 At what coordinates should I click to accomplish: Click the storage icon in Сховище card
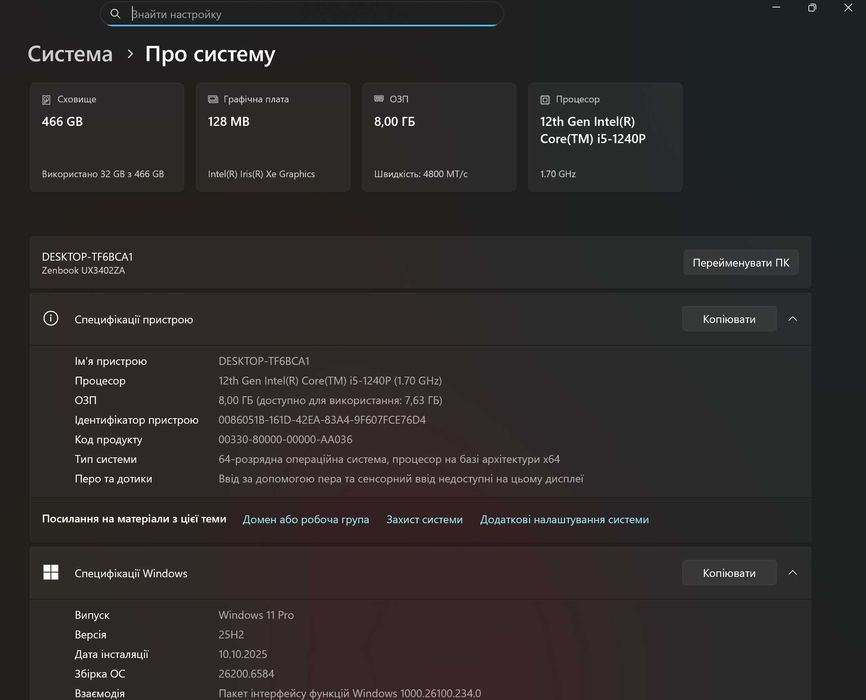(x=46, y=99)
